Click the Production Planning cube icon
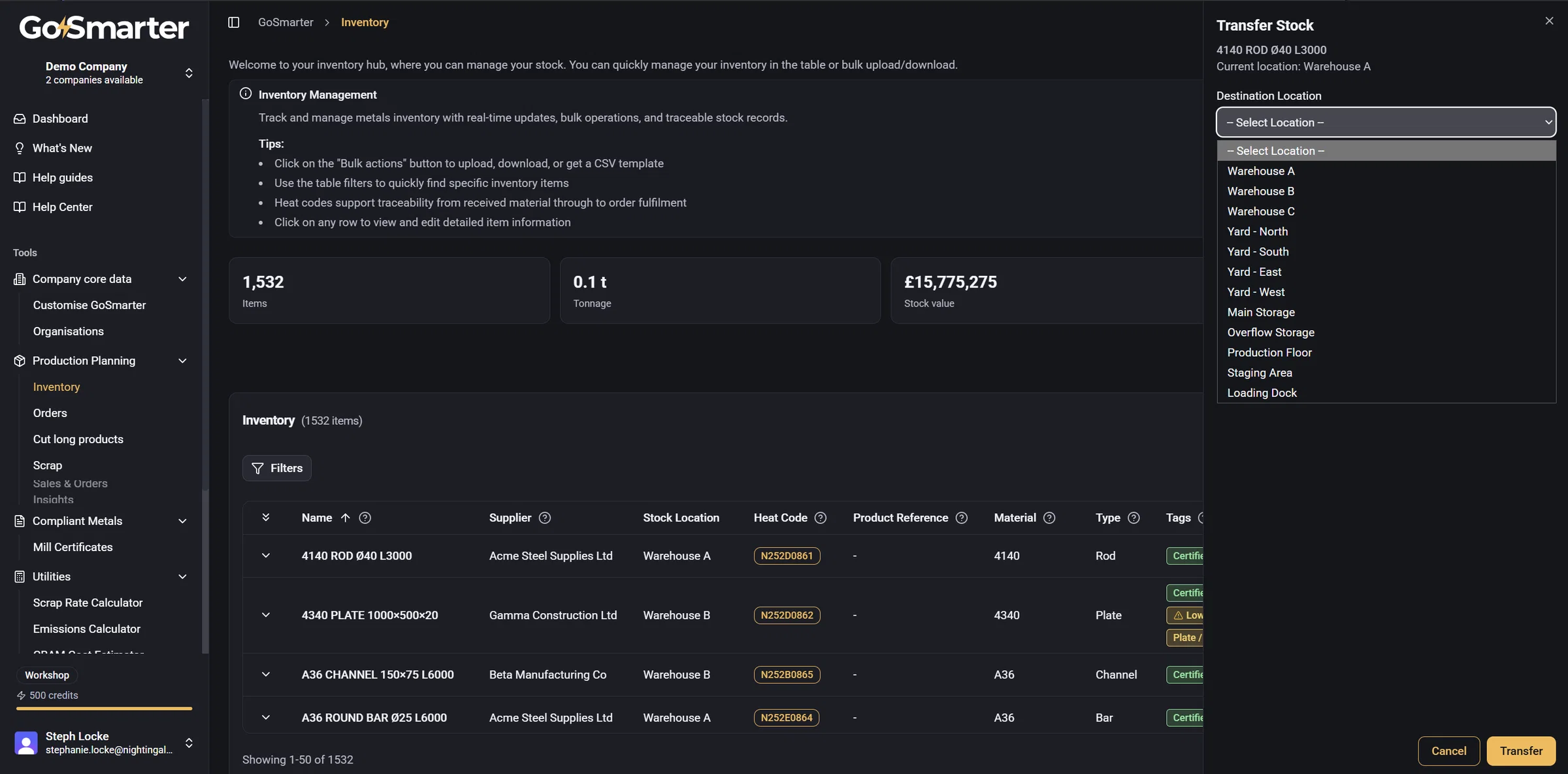This screenshot has height=774, width=1568. (x=20, y=361)
